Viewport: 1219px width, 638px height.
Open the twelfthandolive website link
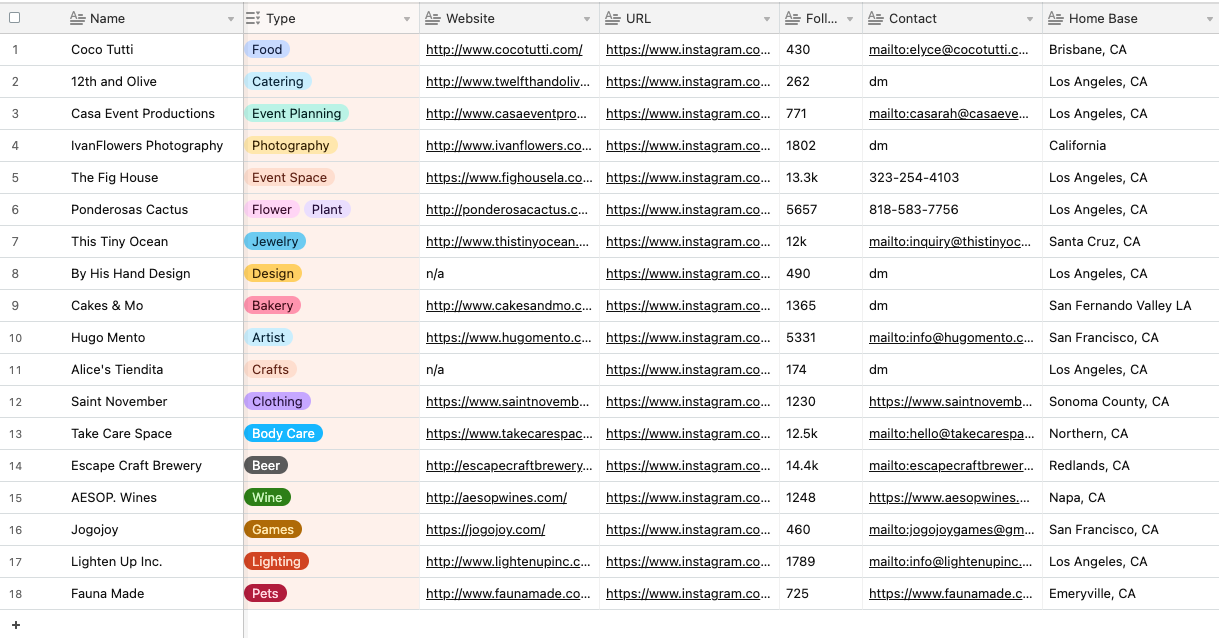coord(508,81)
